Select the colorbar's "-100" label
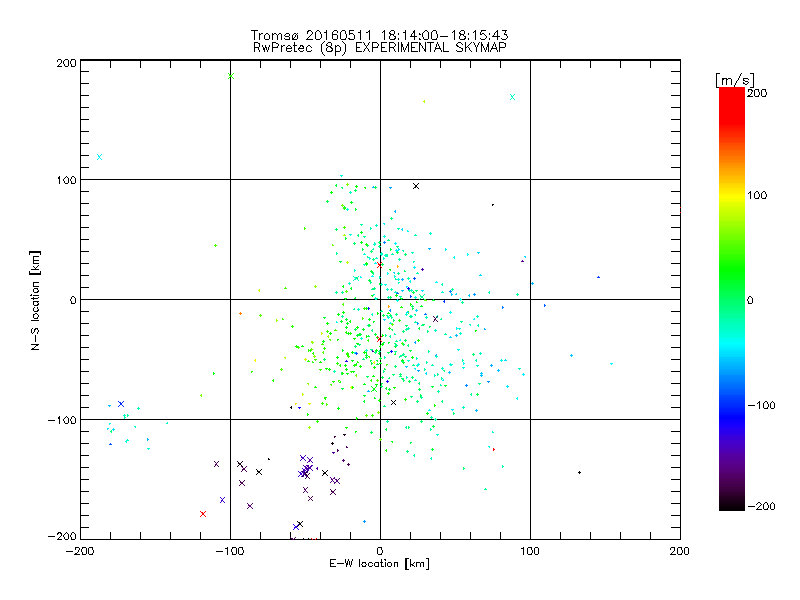Image resolution: width=800 pixels, height=600 pixels. [761, 405]
